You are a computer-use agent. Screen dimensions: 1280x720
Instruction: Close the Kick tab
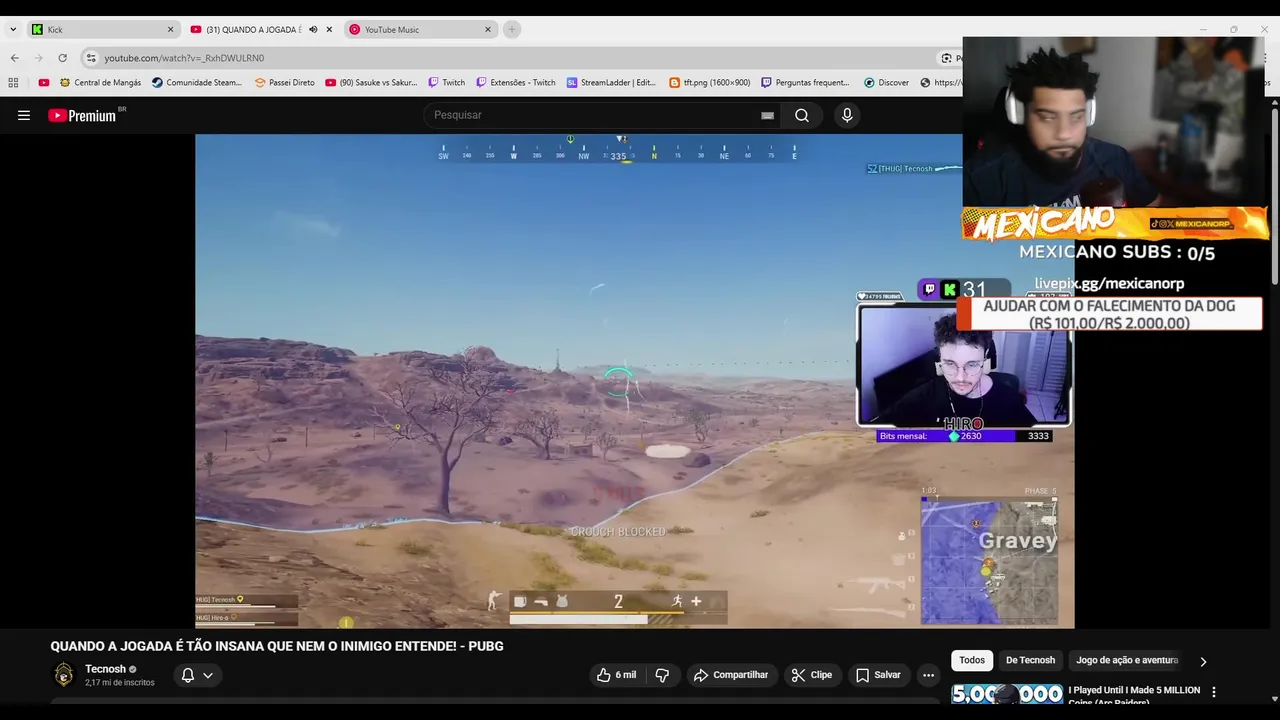pos(170,29)
